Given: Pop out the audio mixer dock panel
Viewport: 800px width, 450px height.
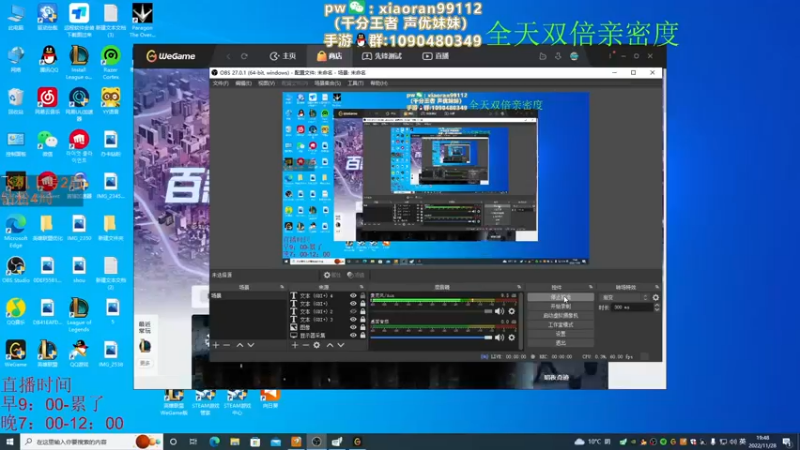Looking at the screenshot, I should [x=519, y=287].
